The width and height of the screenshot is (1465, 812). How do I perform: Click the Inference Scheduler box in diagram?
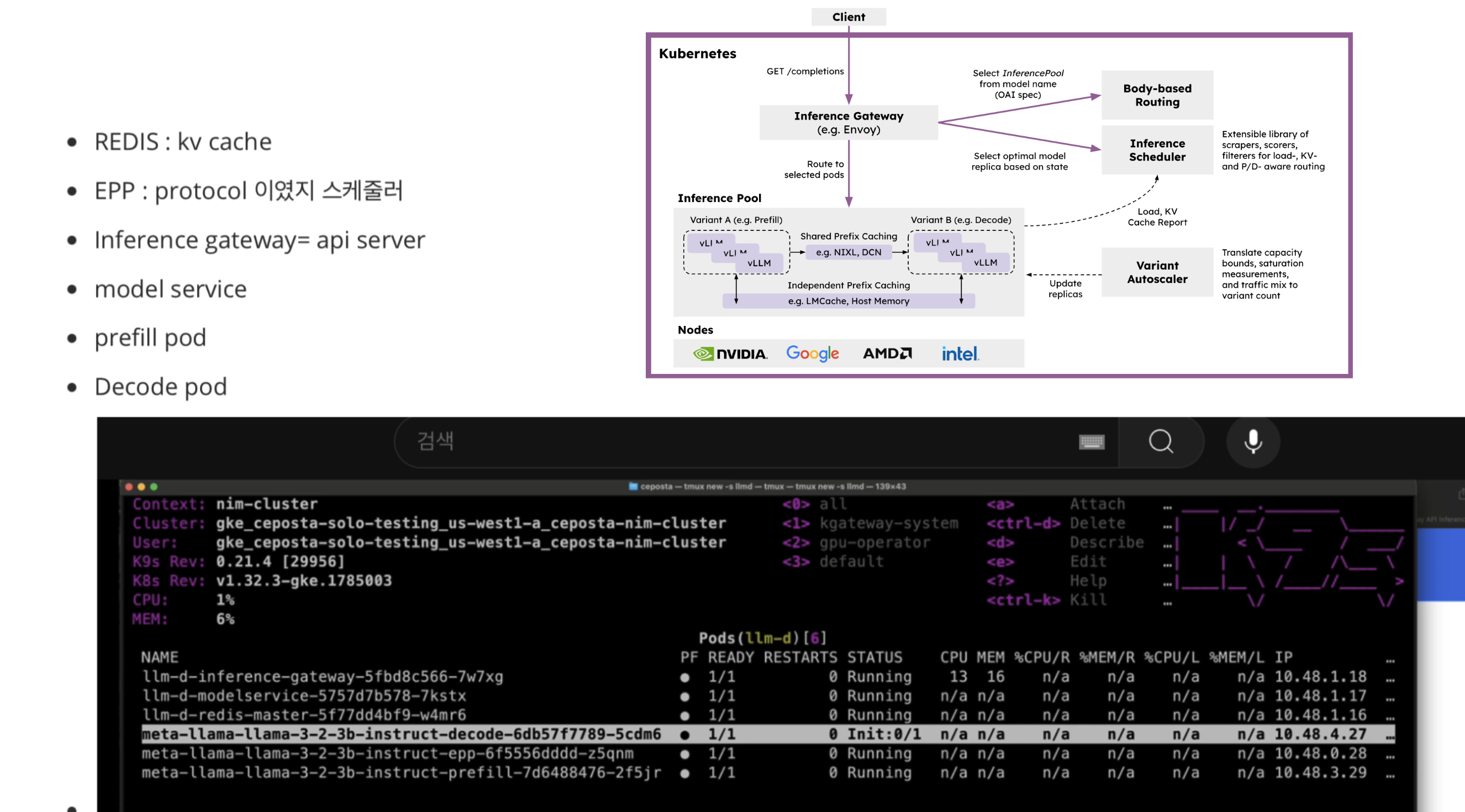tap(1157, 150)
